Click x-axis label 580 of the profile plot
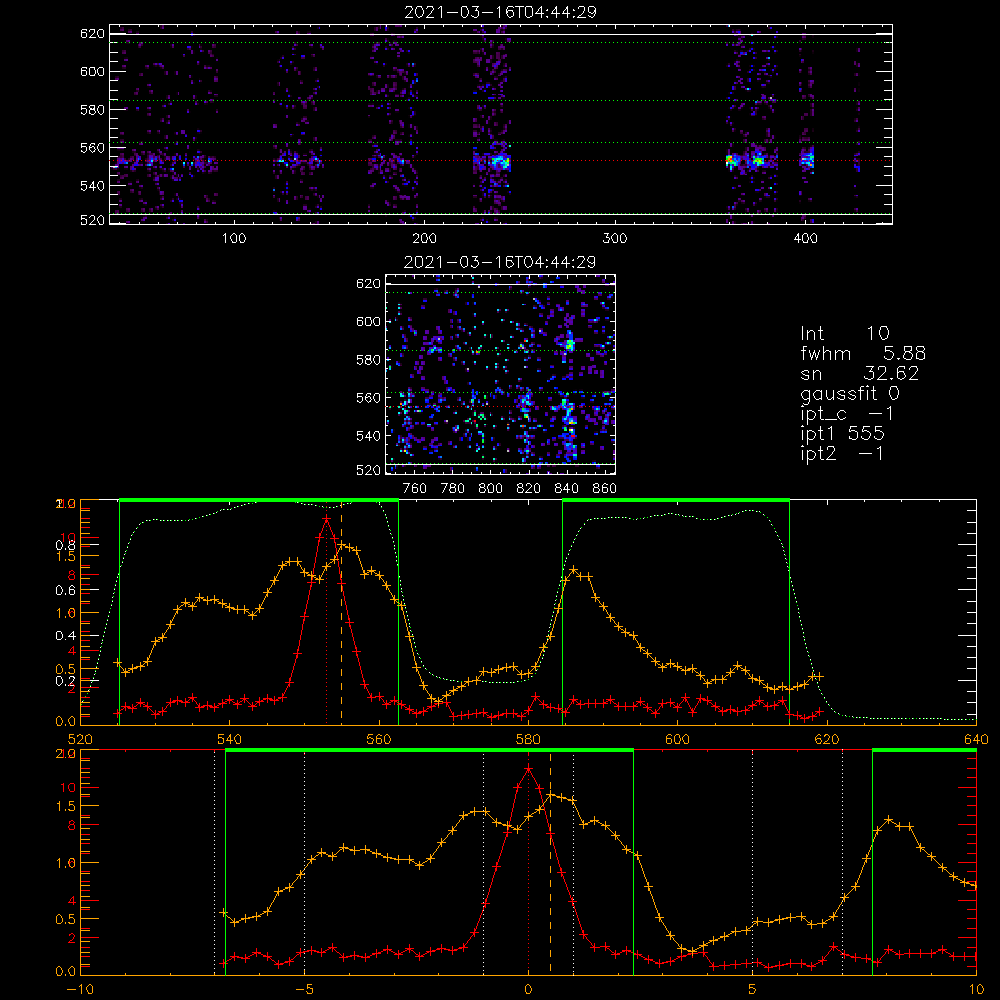 [528, 740]
